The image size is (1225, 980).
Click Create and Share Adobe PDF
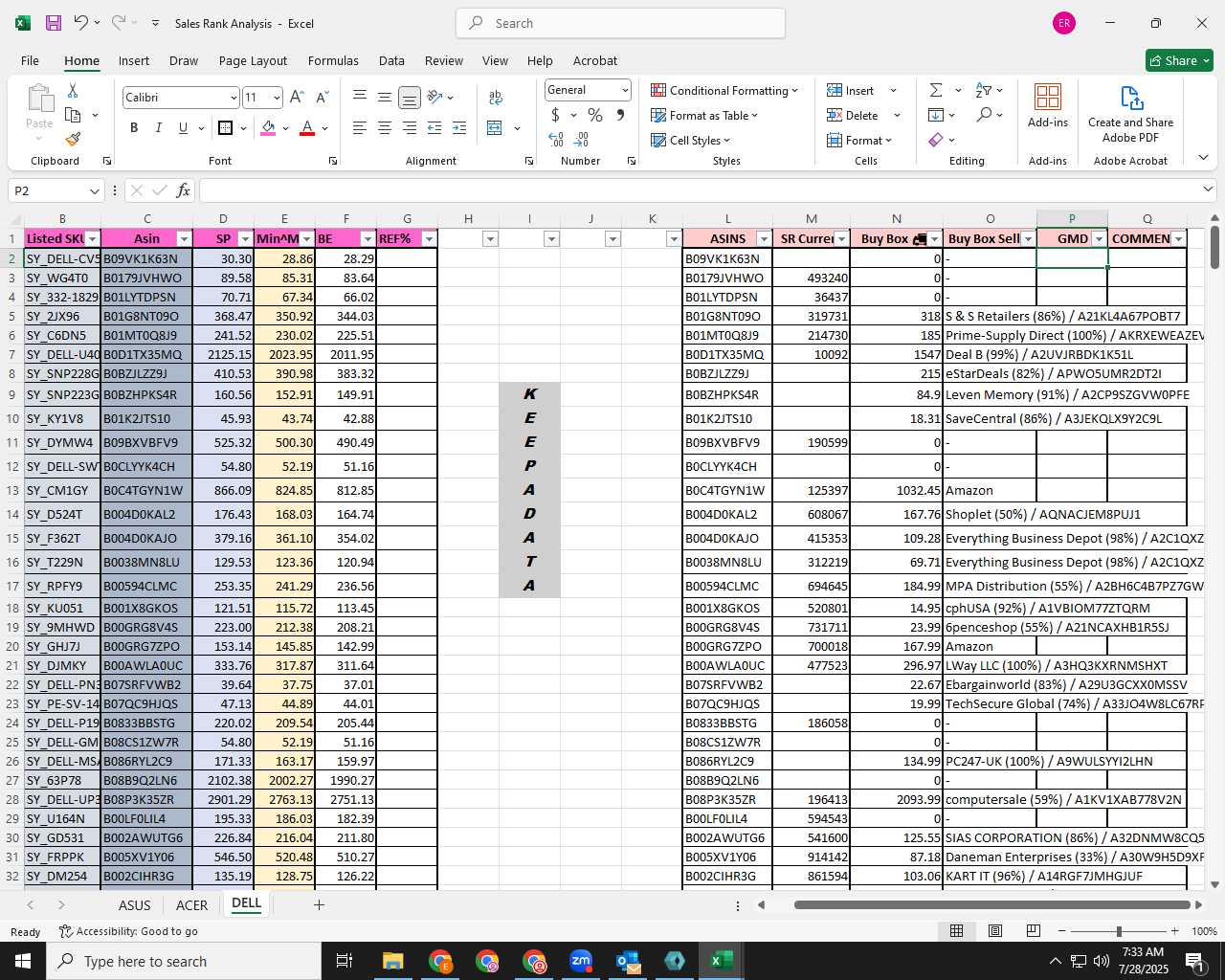tap(1130, 115)
